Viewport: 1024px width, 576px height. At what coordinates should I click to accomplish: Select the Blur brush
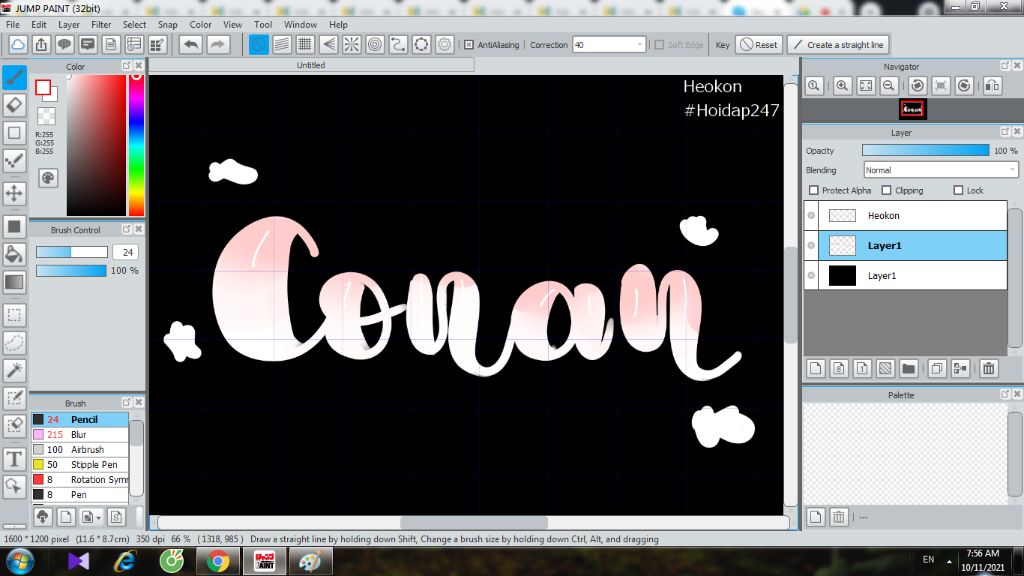80,434
